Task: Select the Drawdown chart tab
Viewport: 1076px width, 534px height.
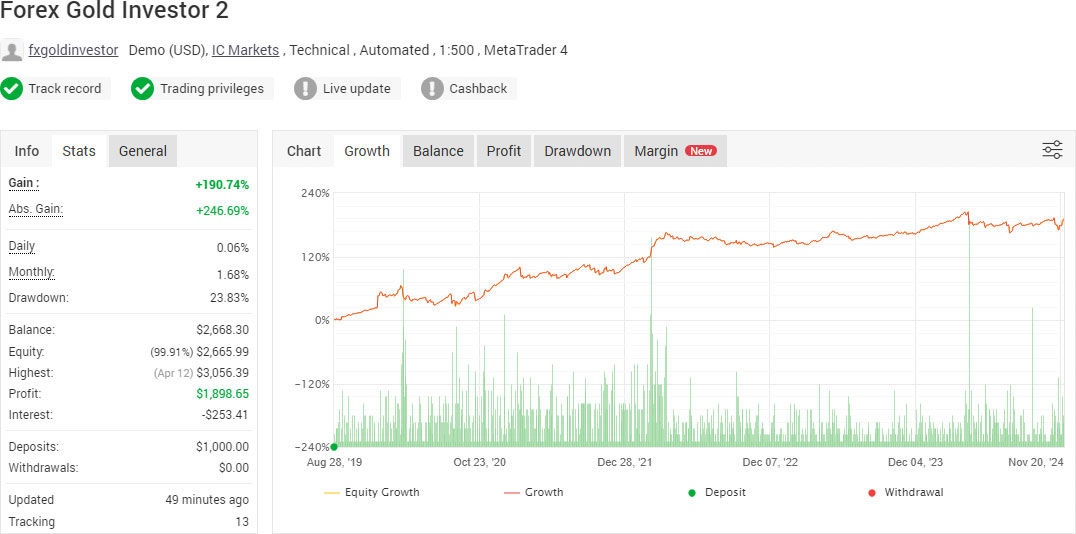Action: click(x=578, y=151)
